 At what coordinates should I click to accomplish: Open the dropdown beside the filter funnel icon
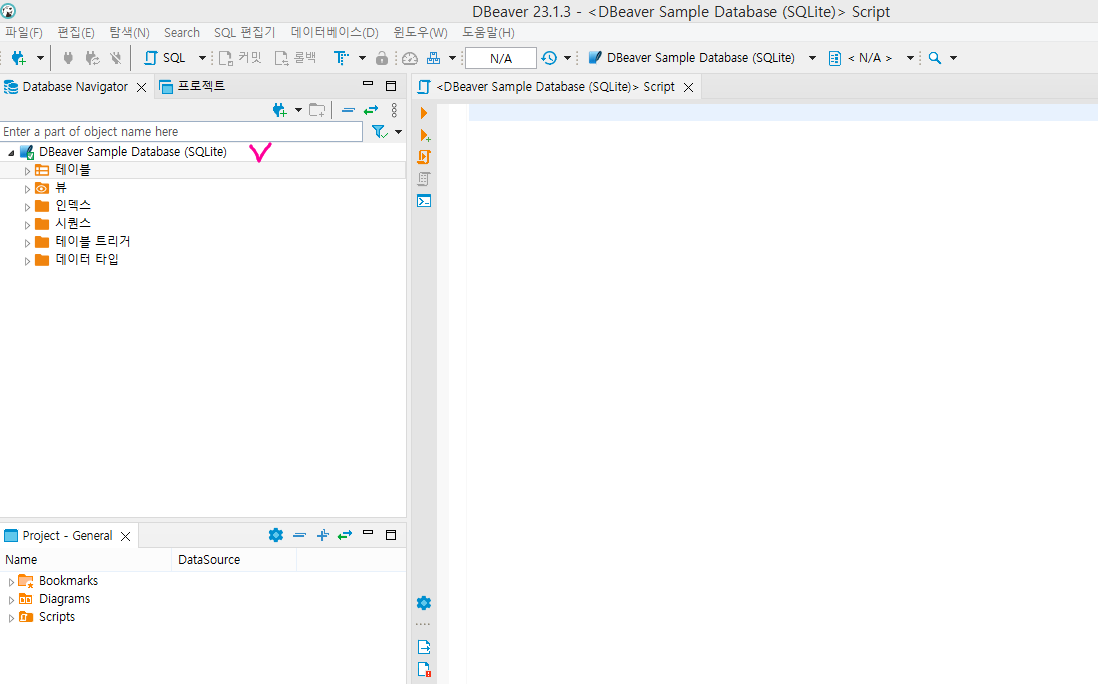398,132
